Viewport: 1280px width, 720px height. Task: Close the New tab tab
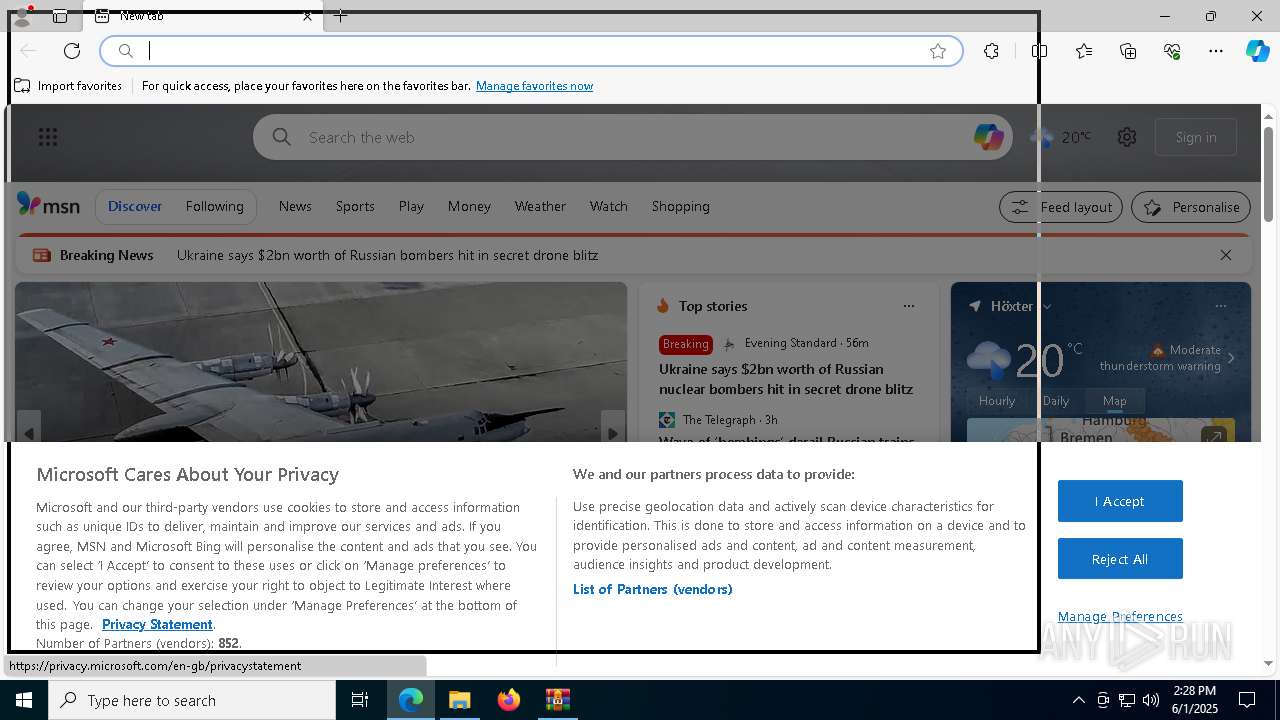(307, 16)
